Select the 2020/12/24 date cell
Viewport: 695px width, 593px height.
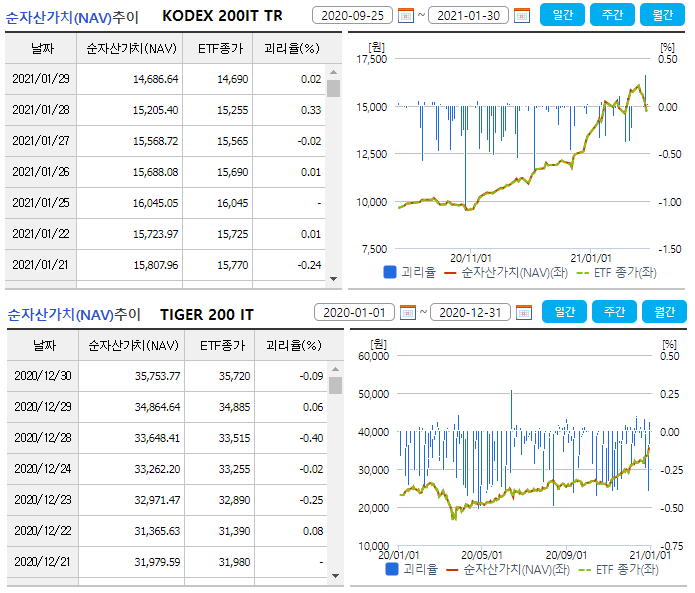point(43,469)
